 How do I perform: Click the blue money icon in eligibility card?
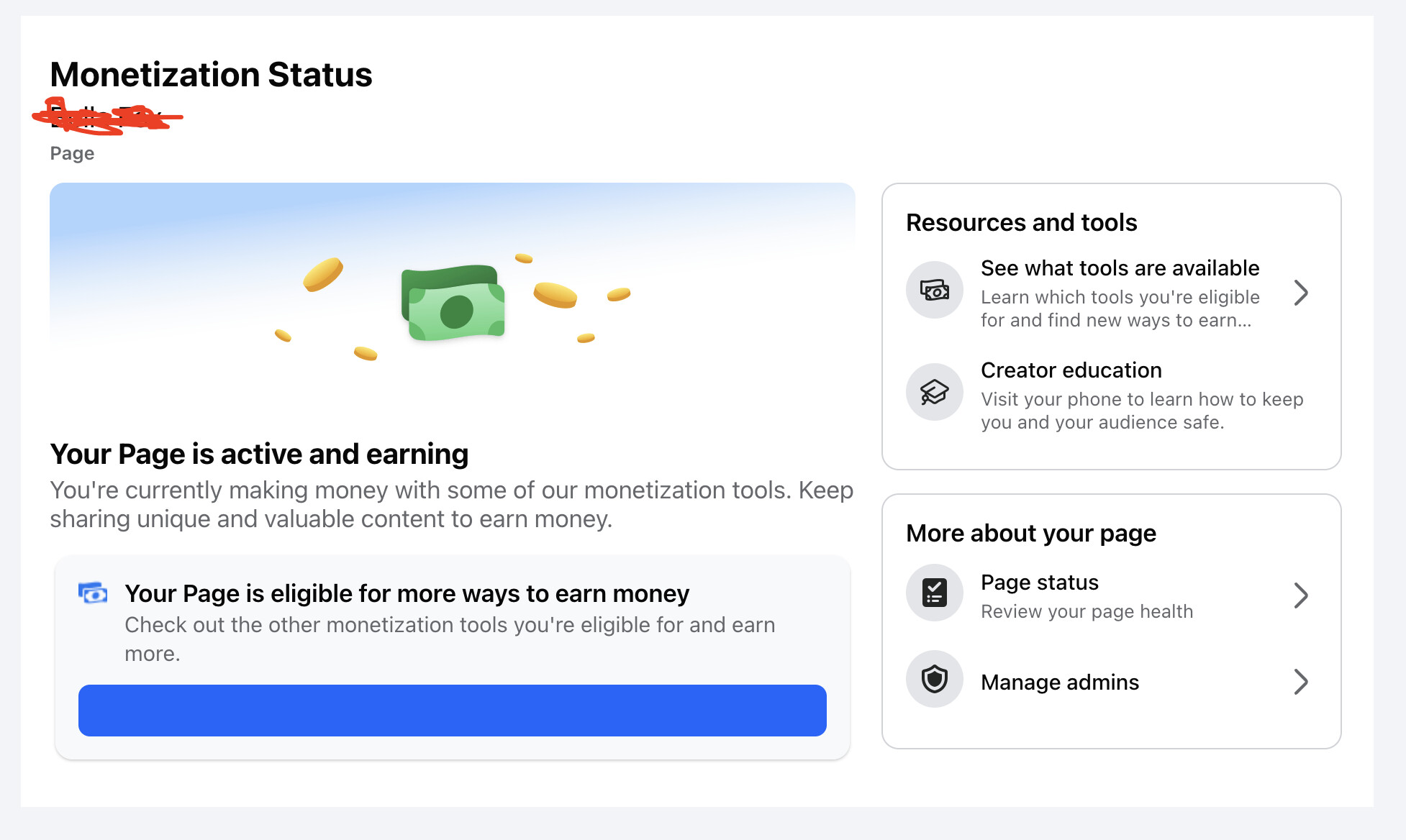[x=93, y=594]
